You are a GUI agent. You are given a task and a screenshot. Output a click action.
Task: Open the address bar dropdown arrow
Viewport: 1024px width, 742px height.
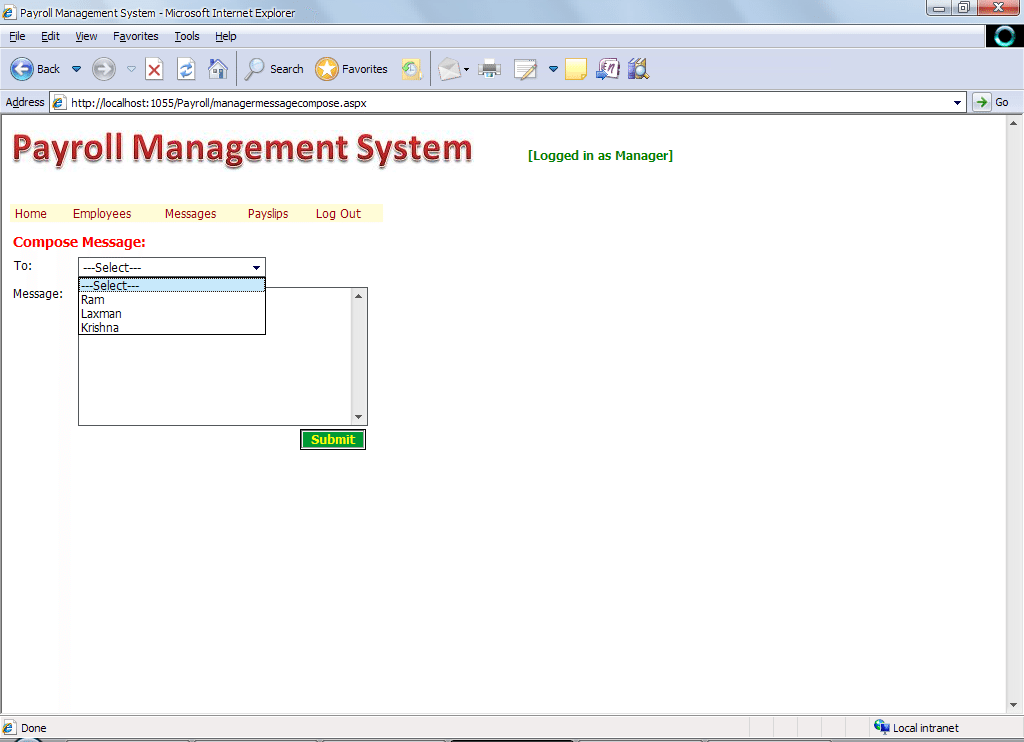[x=958, y=102]
